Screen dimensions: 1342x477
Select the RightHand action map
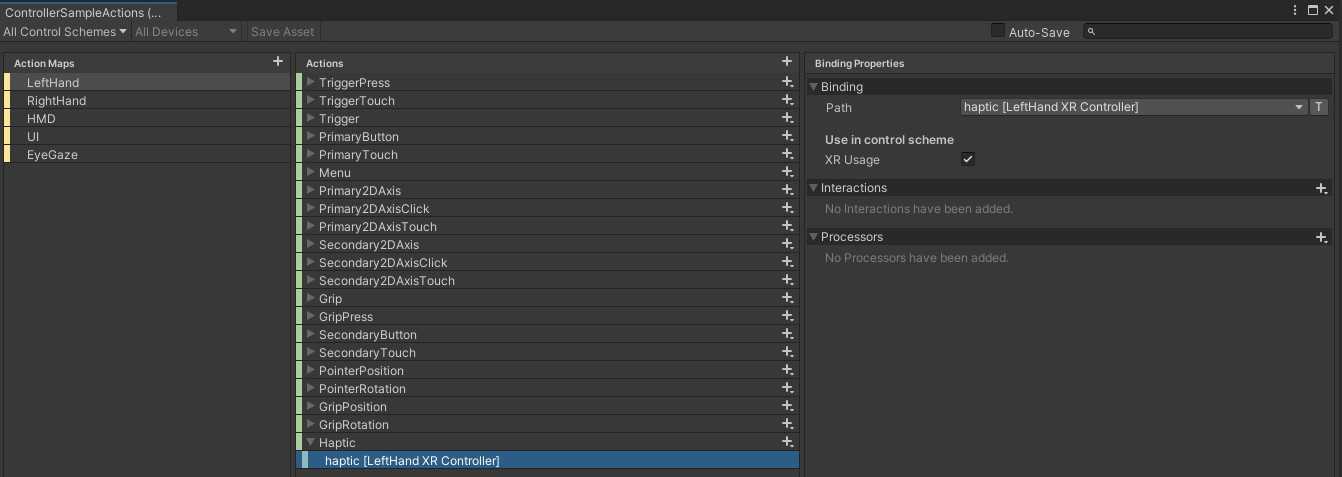point(56,101)
